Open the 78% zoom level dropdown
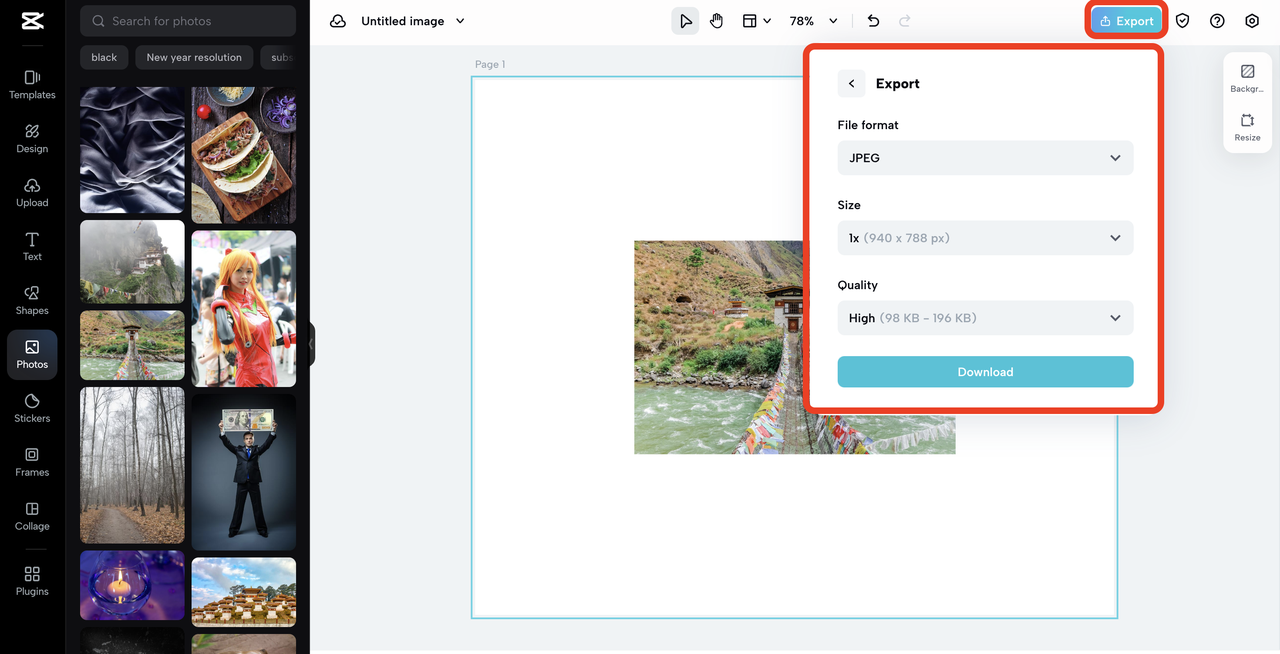Viewport: 1280px width, 654px height. [813, 21]
